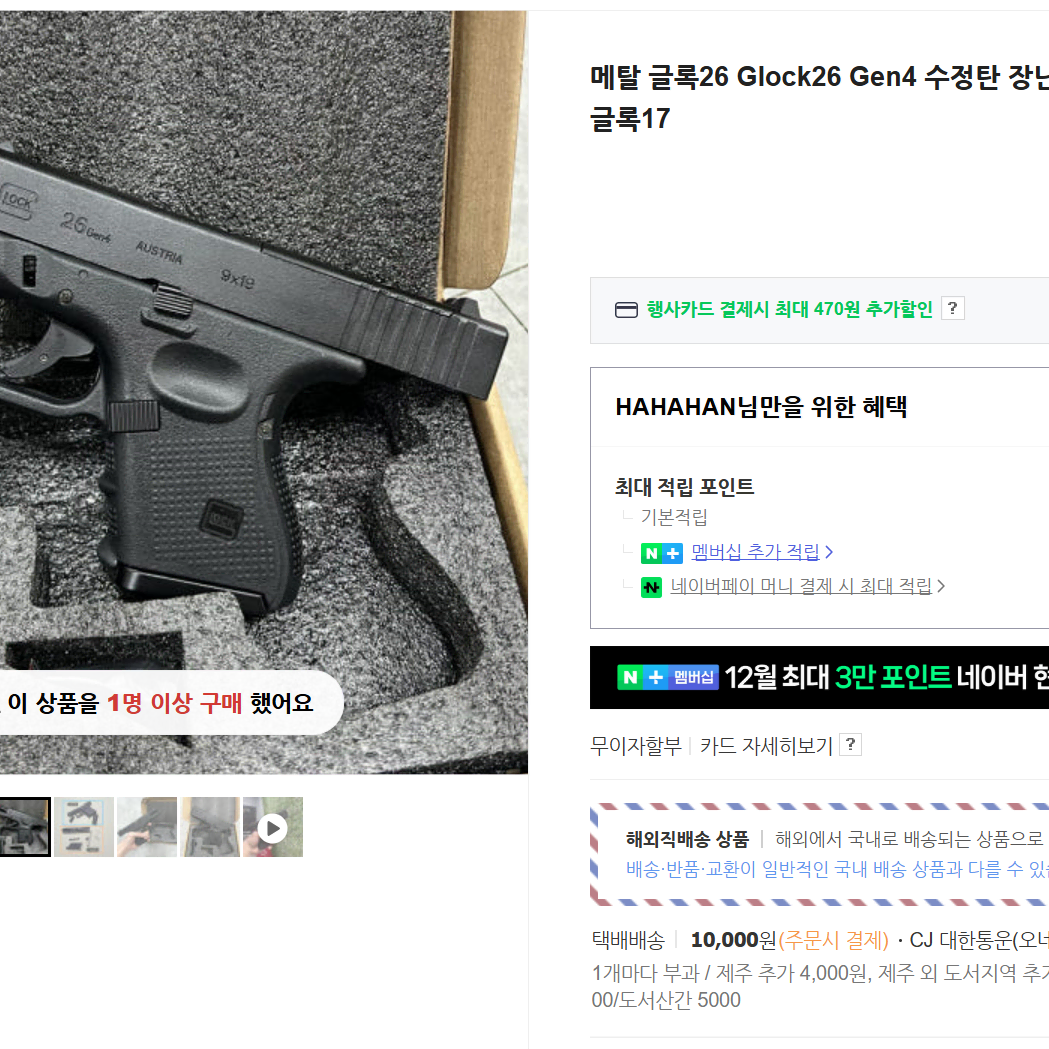Select the second disassembled parts thumbnail

(x=84, y=827)
